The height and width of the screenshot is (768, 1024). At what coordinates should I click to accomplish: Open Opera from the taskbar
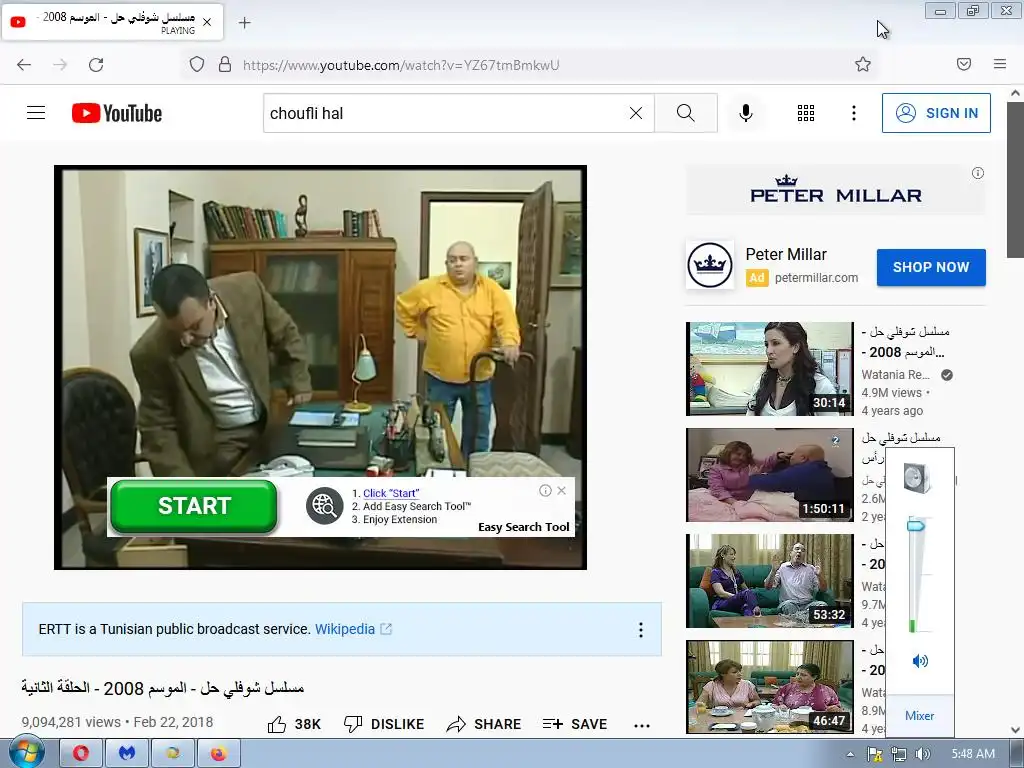click(x=81, y=753)
